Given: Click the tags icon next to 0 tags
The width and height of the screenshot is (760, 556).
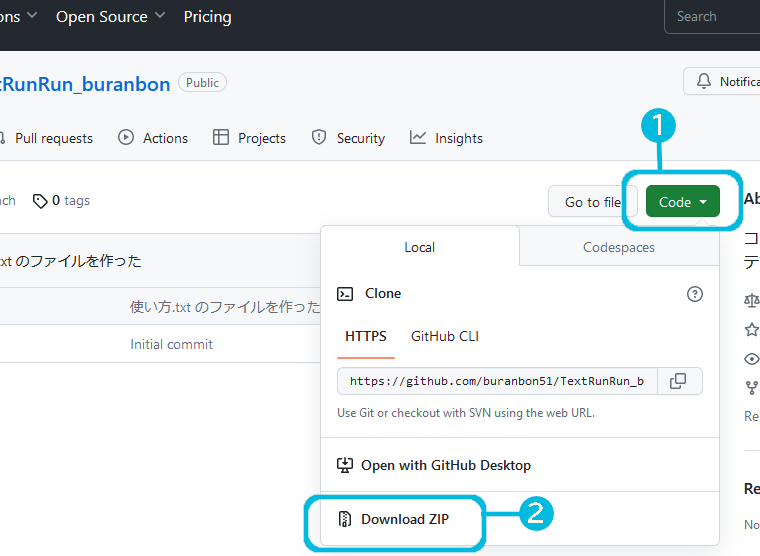Looking at the screenshot, I should [40, 201].
